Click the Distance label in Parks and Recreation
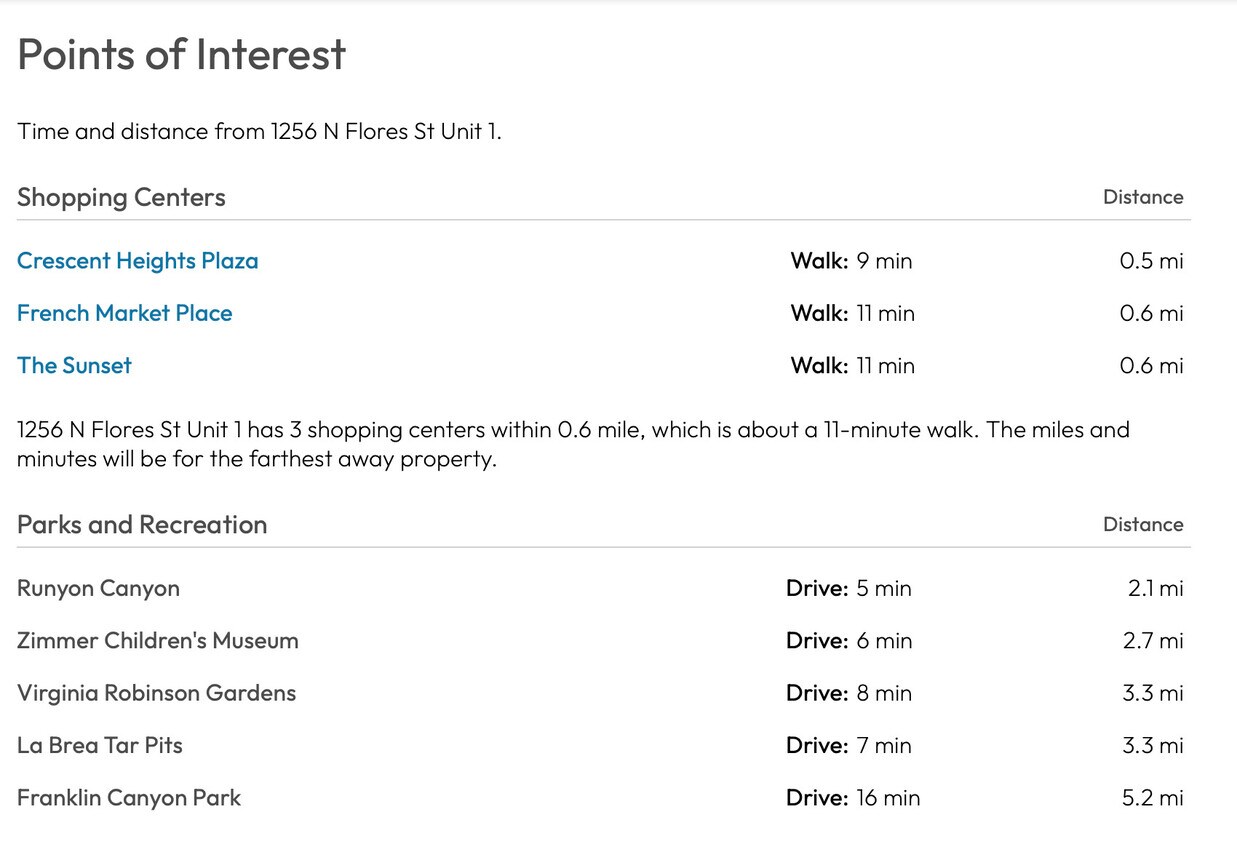1237x844 pixels. 1142,525
